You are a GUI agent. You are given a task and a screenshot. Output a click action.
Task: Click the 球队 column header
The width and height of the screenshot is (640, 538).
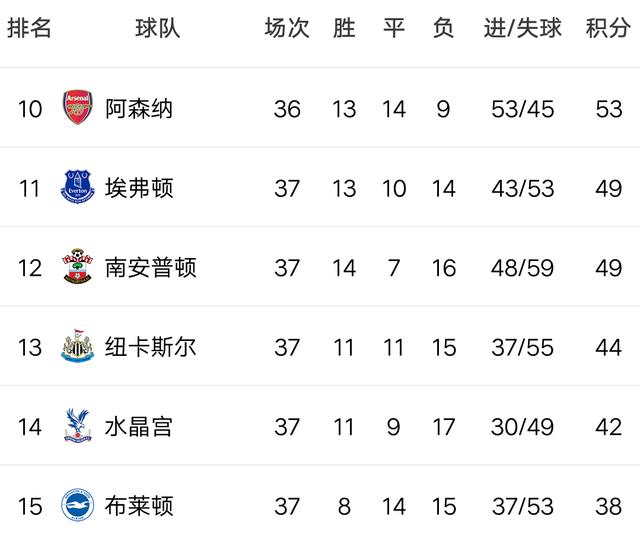pos(158,28)
